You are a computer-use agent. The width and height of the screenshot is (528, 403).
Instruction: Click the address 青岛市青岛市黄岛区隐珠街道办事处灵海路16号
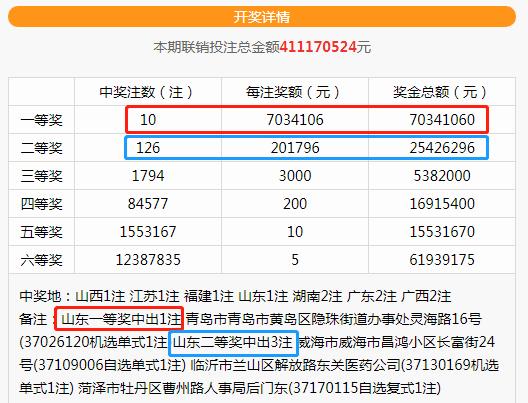click(334, 319)
